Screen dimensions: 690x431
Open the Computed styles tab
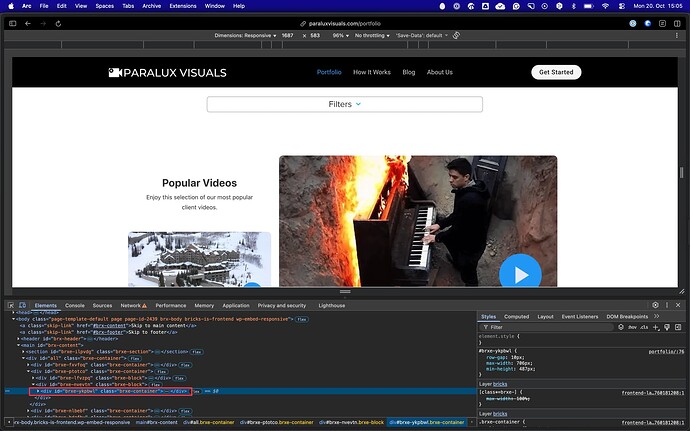click(x=516, y=316)
